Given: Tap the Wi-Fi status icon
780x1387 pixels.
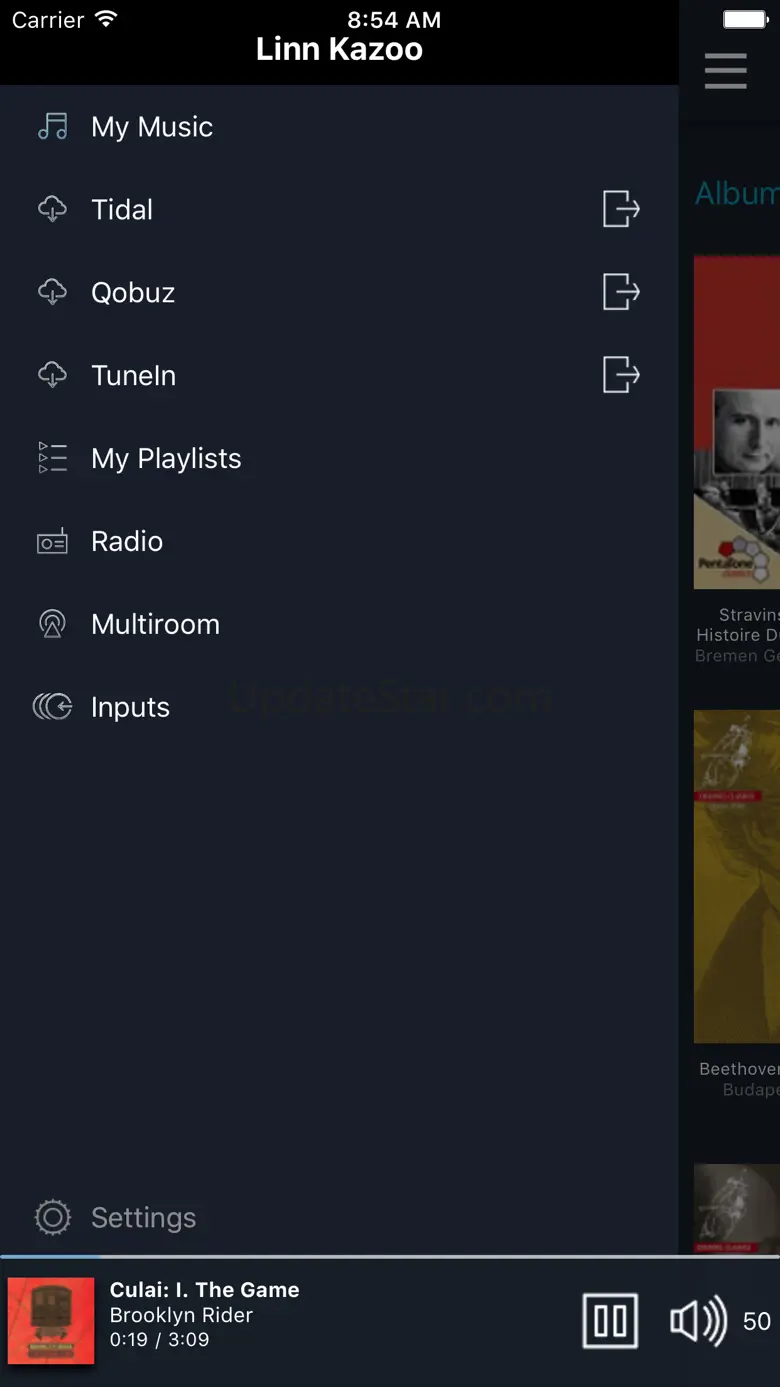Looking at the screenshot, I should tap(106, 19).
